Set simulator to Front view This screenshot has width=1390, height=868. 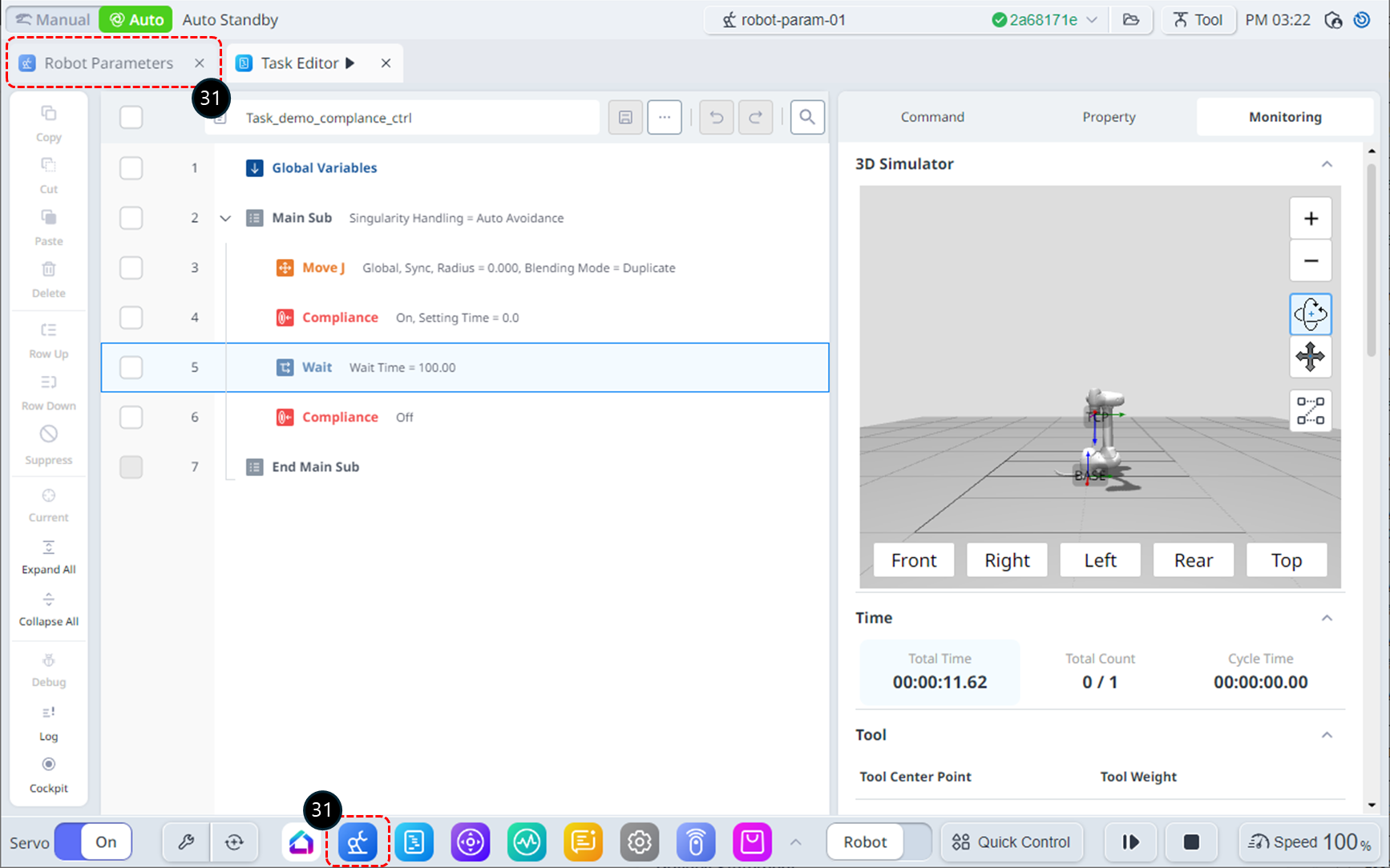tap(913, 560)
